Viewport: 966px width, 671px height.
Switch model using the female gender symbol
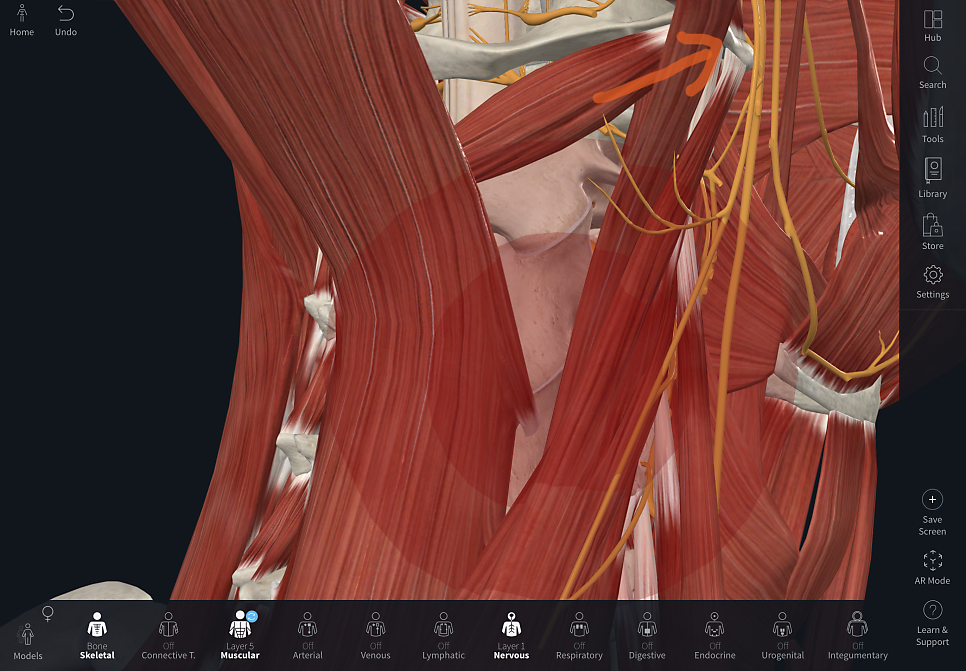pos(47,614)
